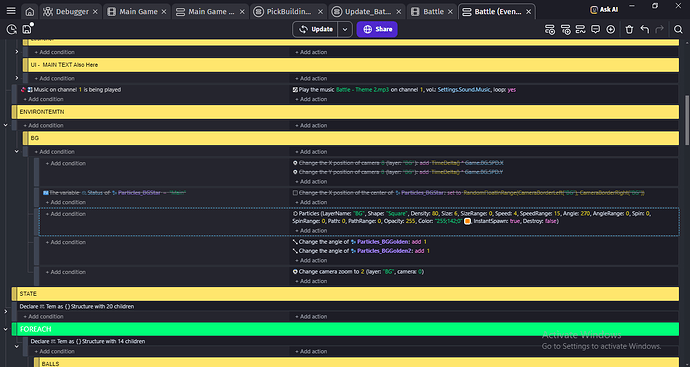Screen dimensions: 690x367
Task: Select the STATE group header
Action: click(x=345, y=294)
